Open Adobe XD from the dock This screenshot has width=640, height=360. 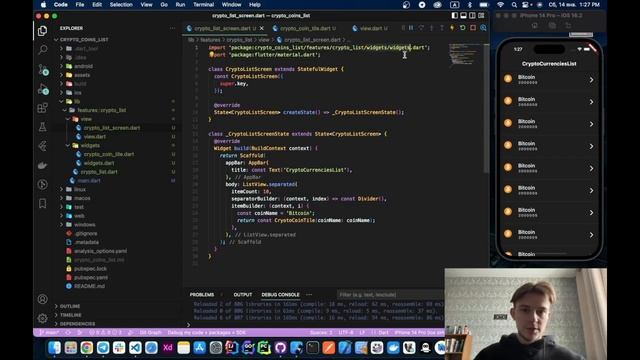pyautogui.click(x=167, y=348)
